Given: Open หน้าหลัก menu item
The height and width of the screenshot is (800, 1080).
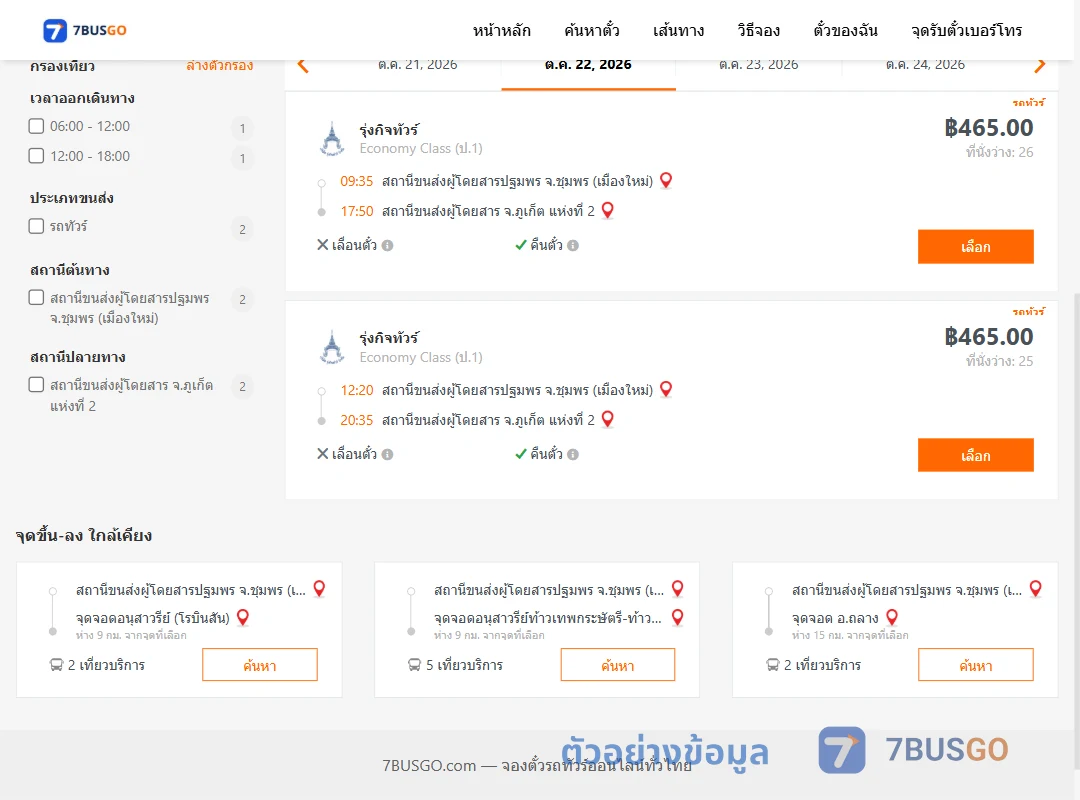Looking at the screenshot, I should pos(501,31).
